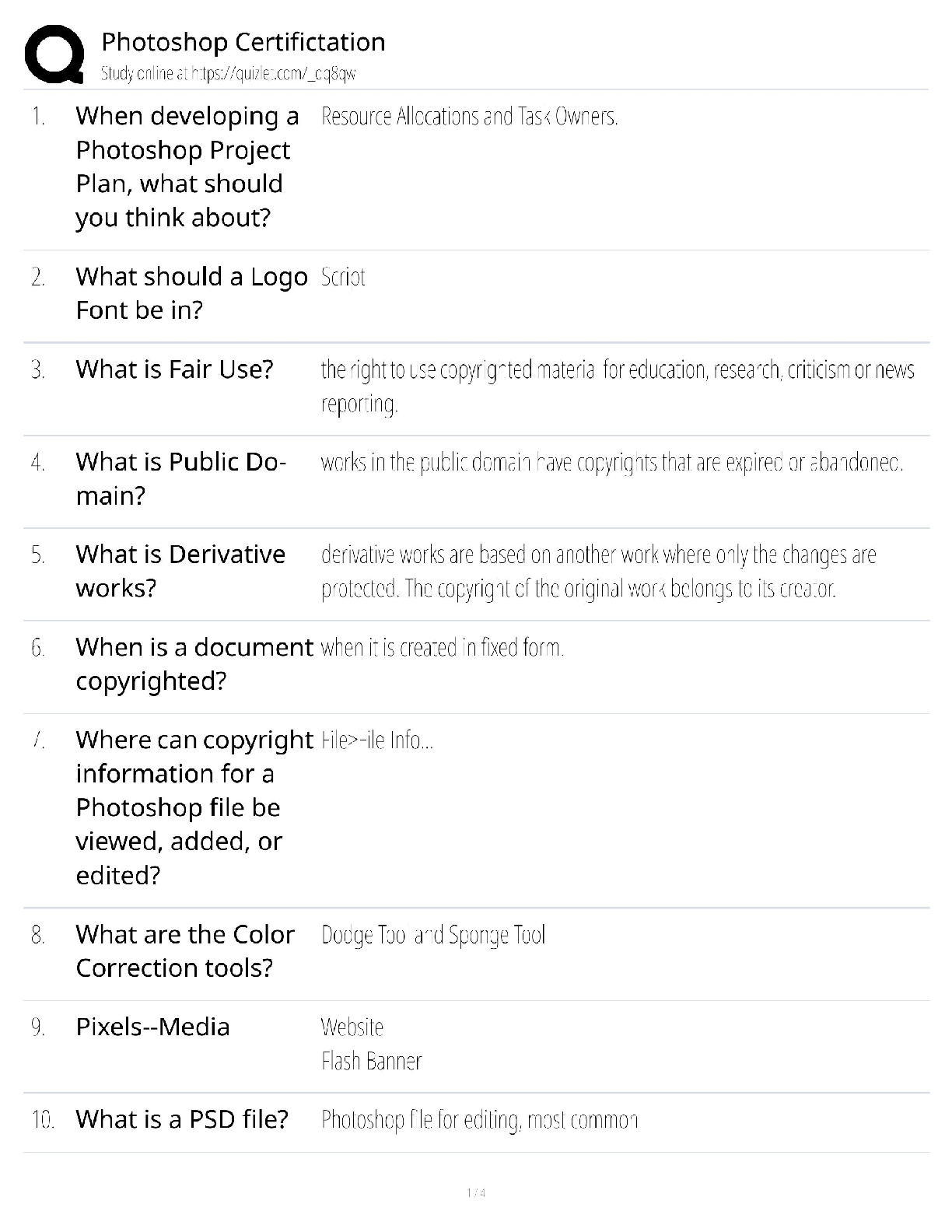The image size is (952, 1232).
Task: Select the Photoshop Project Plan question
Action: coord(187,166)
